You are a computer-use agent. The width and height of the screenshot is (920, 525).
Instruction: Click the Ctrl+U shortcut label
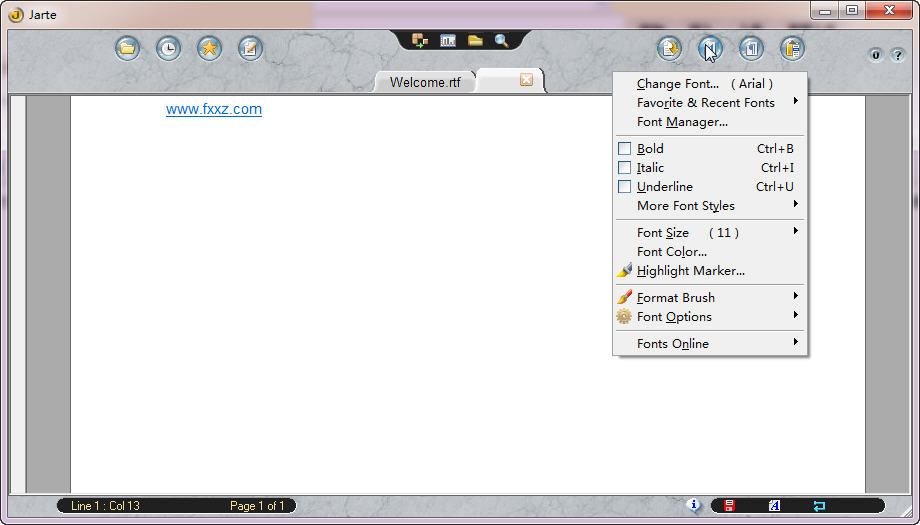coord(774,187)
